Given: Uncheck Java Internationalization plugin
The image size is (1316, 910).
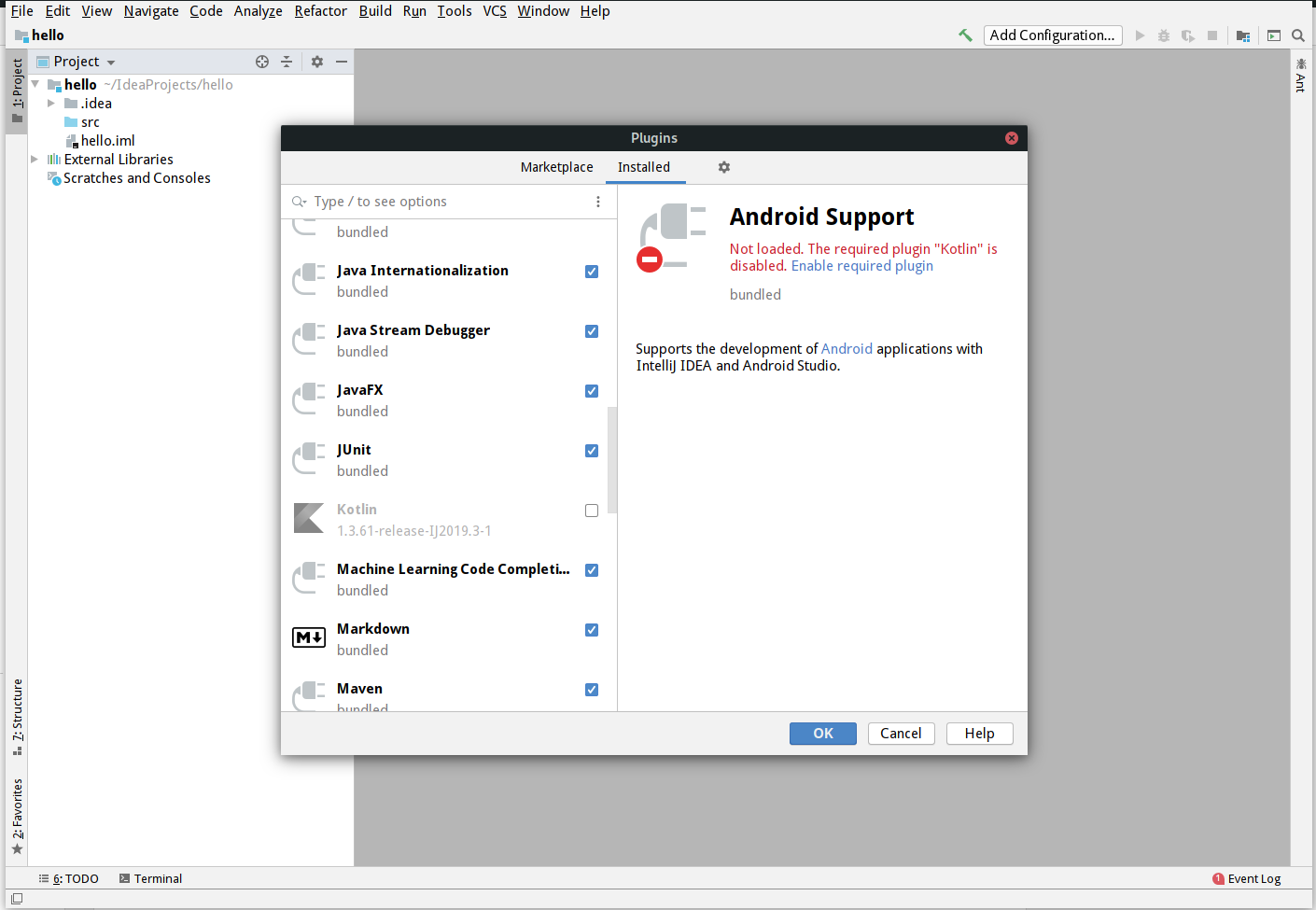Looking at the screenshot, I should point(592,272).
